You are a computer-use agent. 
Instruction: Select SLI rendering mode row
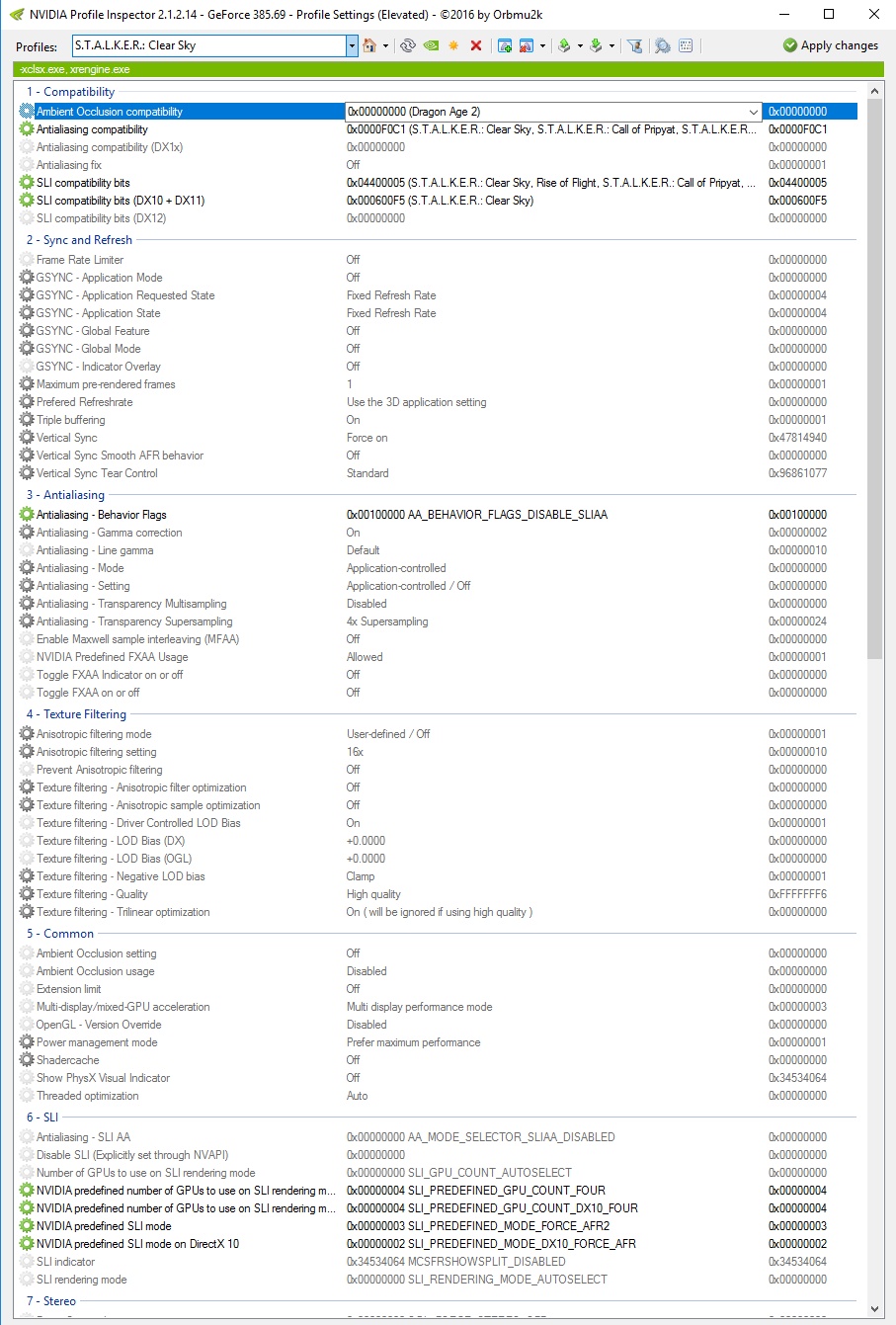pos(437,1280)
